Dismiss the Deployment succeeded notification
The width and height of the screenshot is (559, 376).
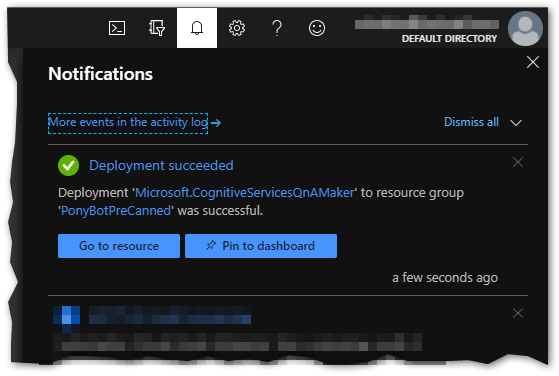click(518, 162)
